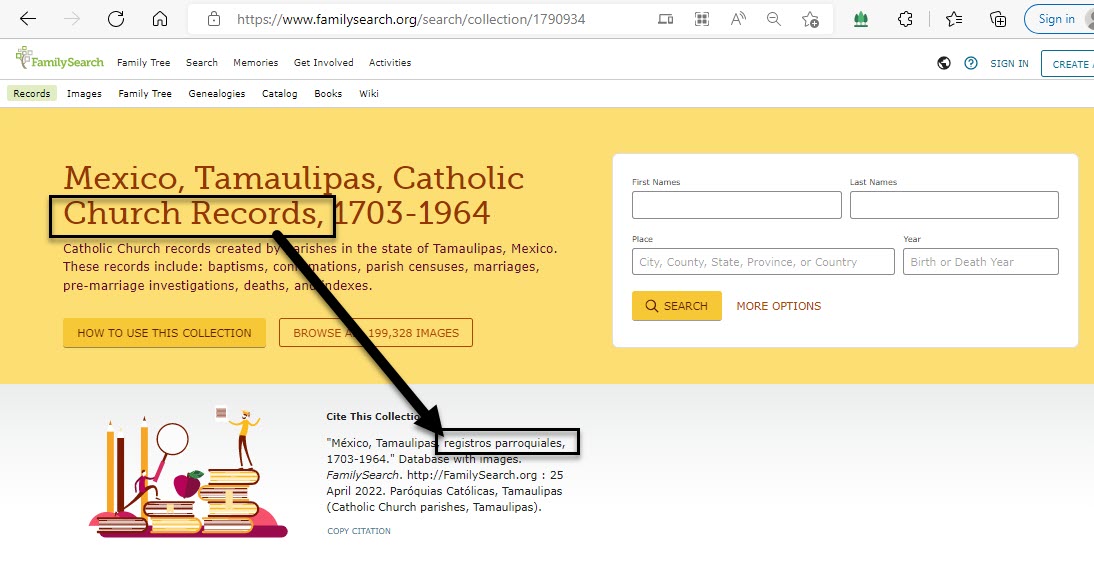The height and width of the screenshot is (576, 1094).
Task: Switch to the Images tab
Action: pos(84,93)
